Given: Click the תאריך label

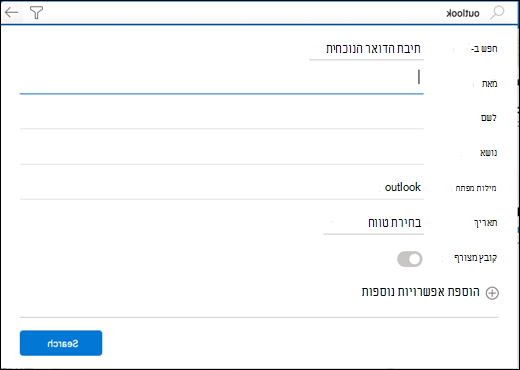Looking at the screenshot, I should 486,223.
